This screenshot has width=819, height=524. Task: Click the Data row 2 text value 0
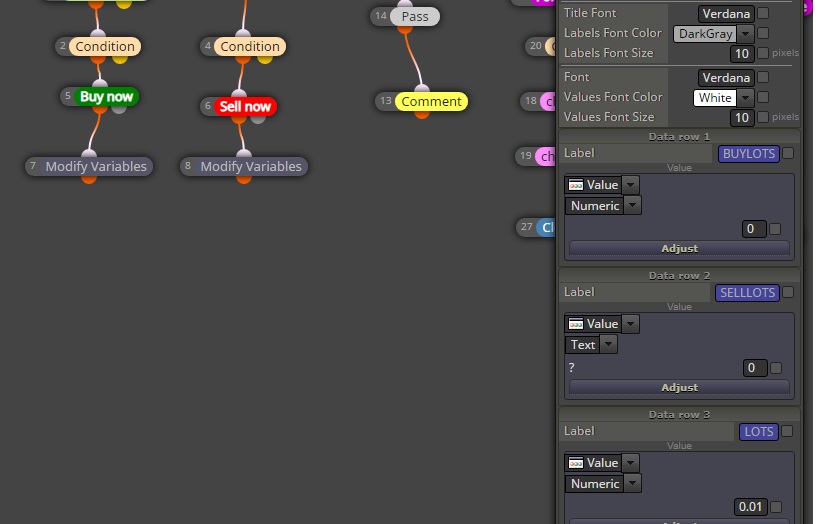click(x=755, y=368)
